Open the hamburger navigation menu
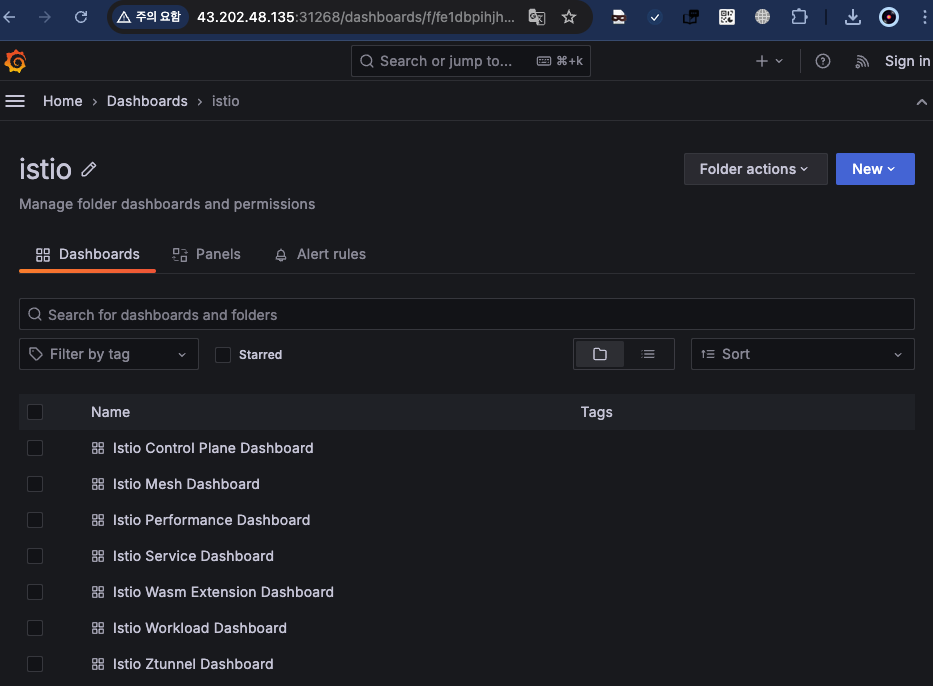933x686 pixels. (x=15, y=101)
